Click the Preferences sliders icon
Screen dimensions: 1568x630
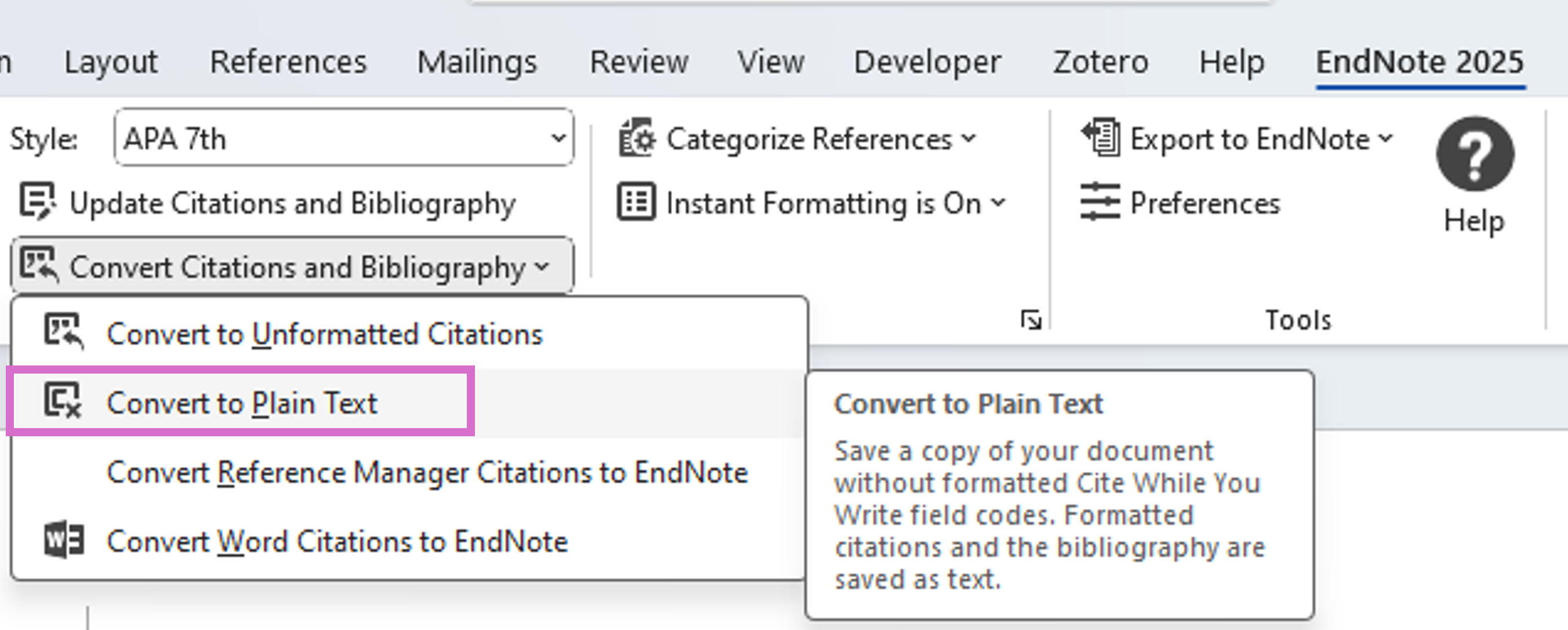click(1100, 202)
